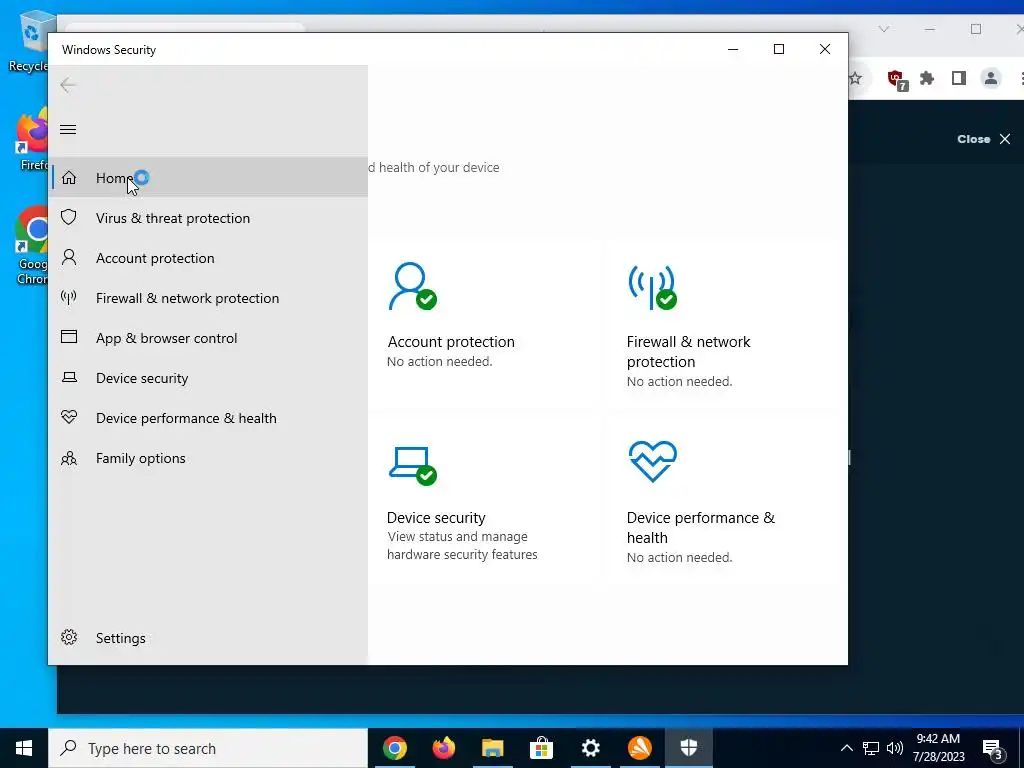Click the bookmark star in Chrome
The height and width of the screenshot is (768, 1024).
(x=856, y=78)
